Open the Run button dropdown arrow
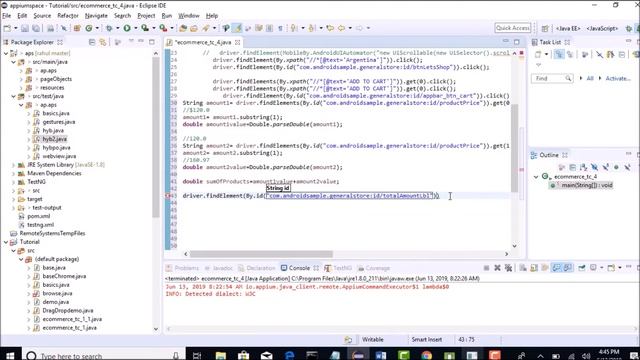Viewport: 640px width, 360px height. click(135, 28)
